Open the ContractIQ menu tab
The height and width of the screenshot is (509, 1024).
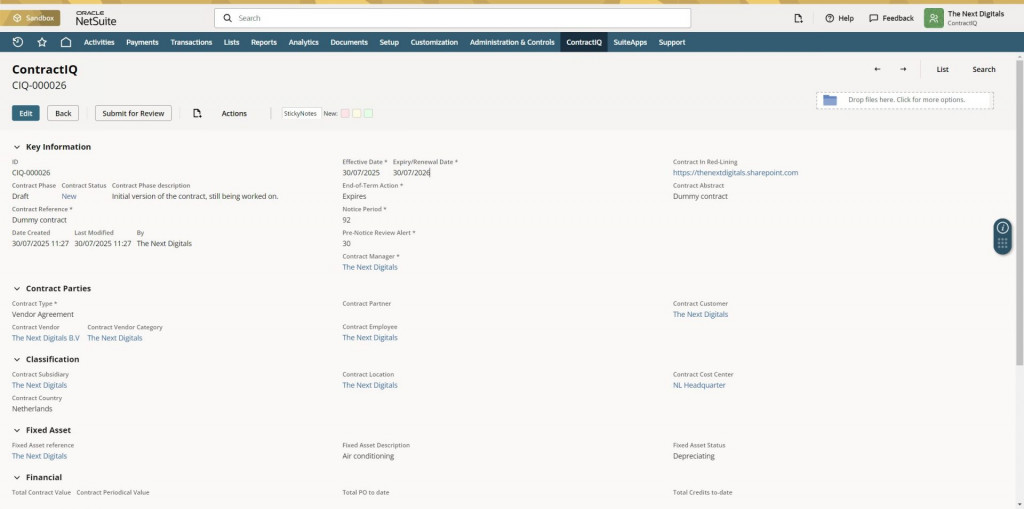(x=584, y=42)
